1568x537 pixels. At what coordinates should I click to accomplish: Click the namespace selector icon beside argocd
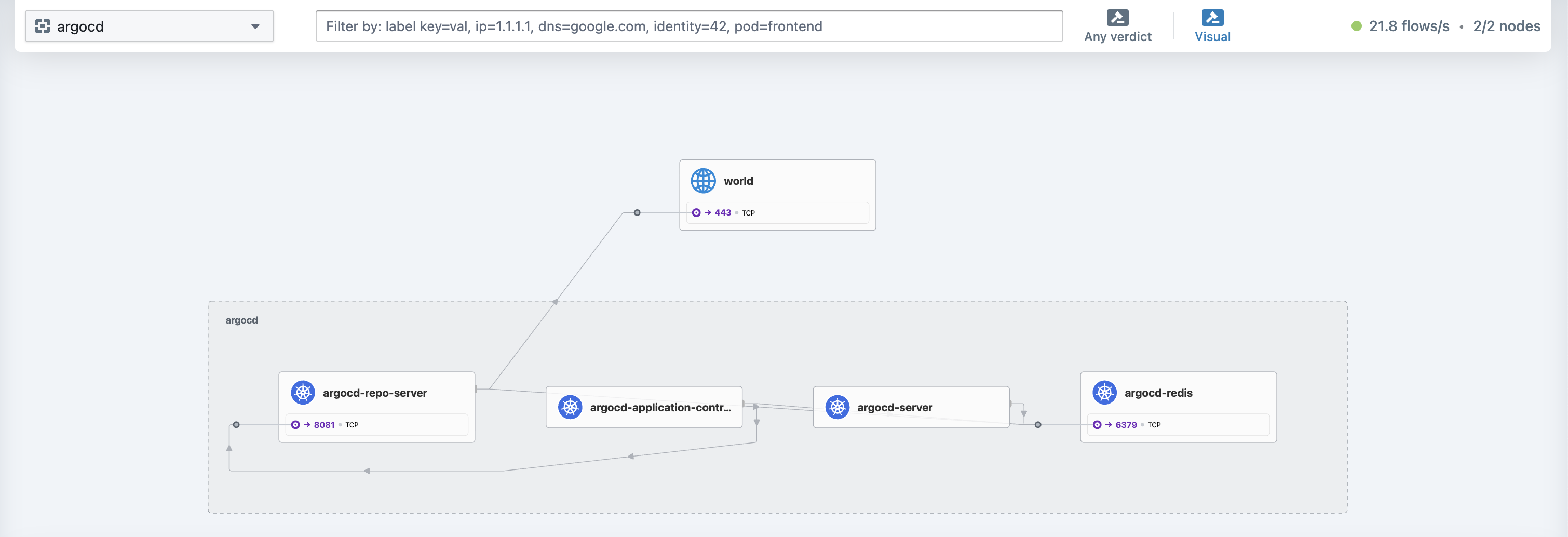(43, 25)
